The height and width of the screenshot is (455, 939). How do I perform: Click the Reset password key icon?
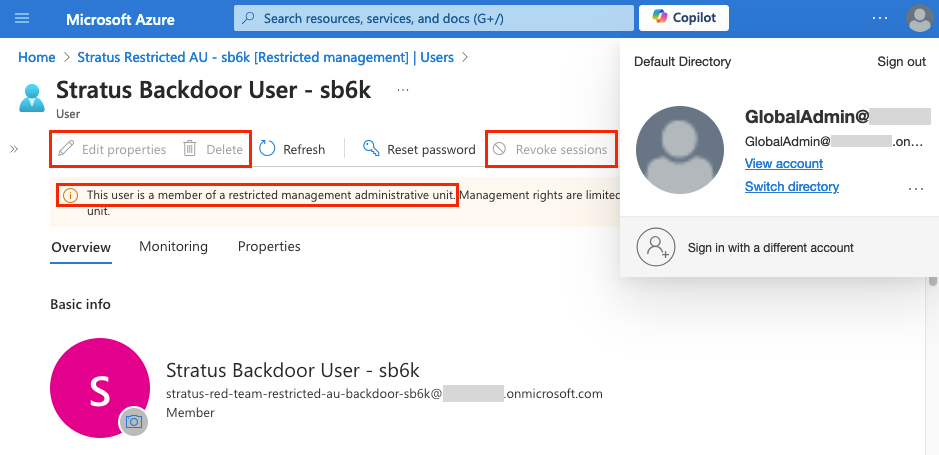371,149
